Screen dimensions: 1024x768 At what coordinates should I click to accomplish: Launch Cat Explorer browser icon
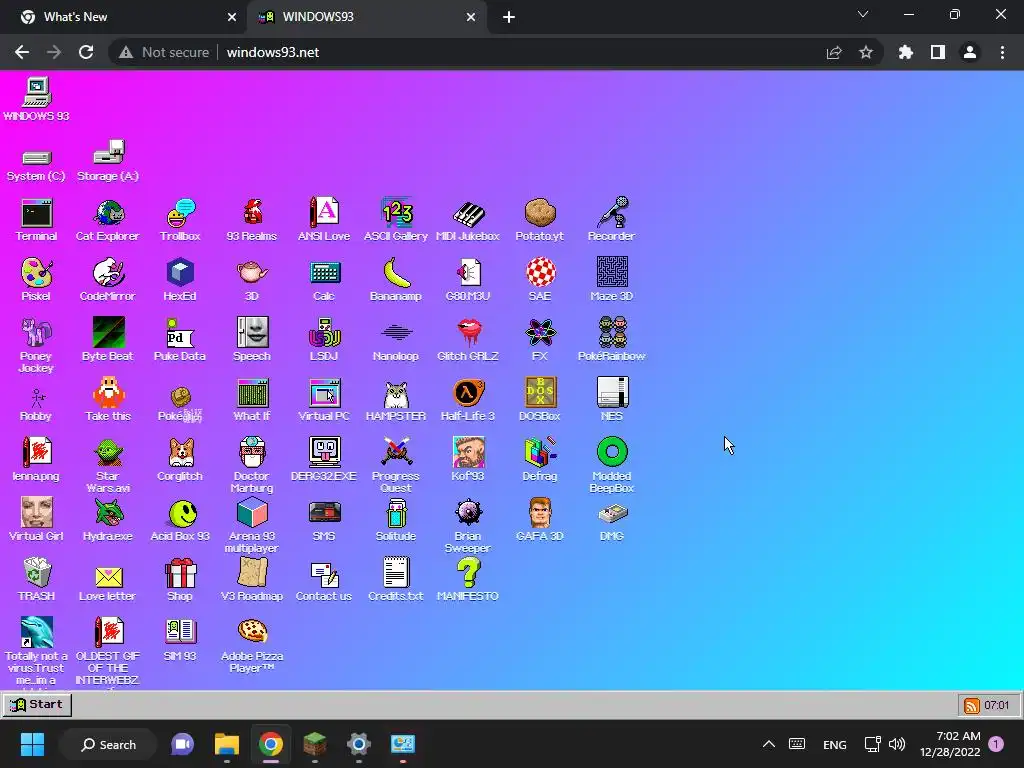[x=108, y=220]
